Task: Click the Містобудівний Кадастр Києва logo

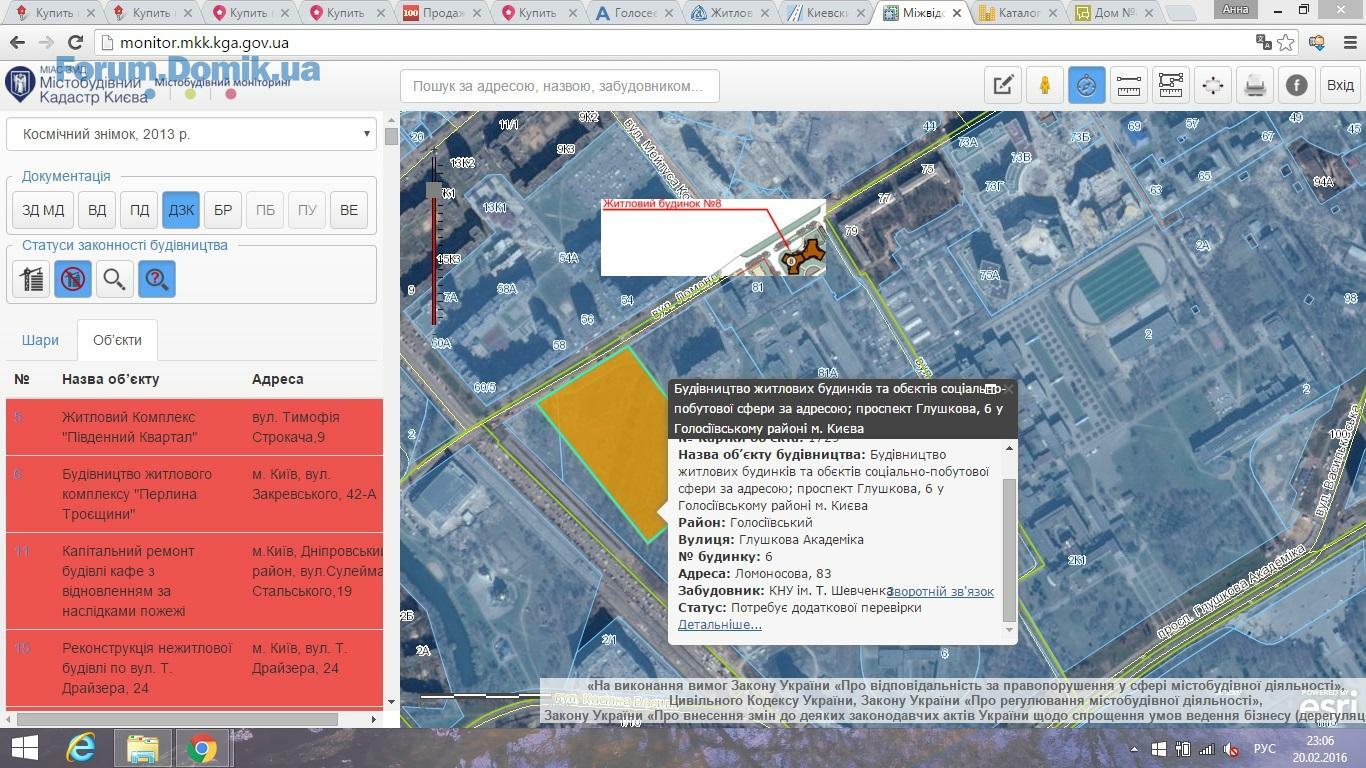Action: [x=77, y=86]
